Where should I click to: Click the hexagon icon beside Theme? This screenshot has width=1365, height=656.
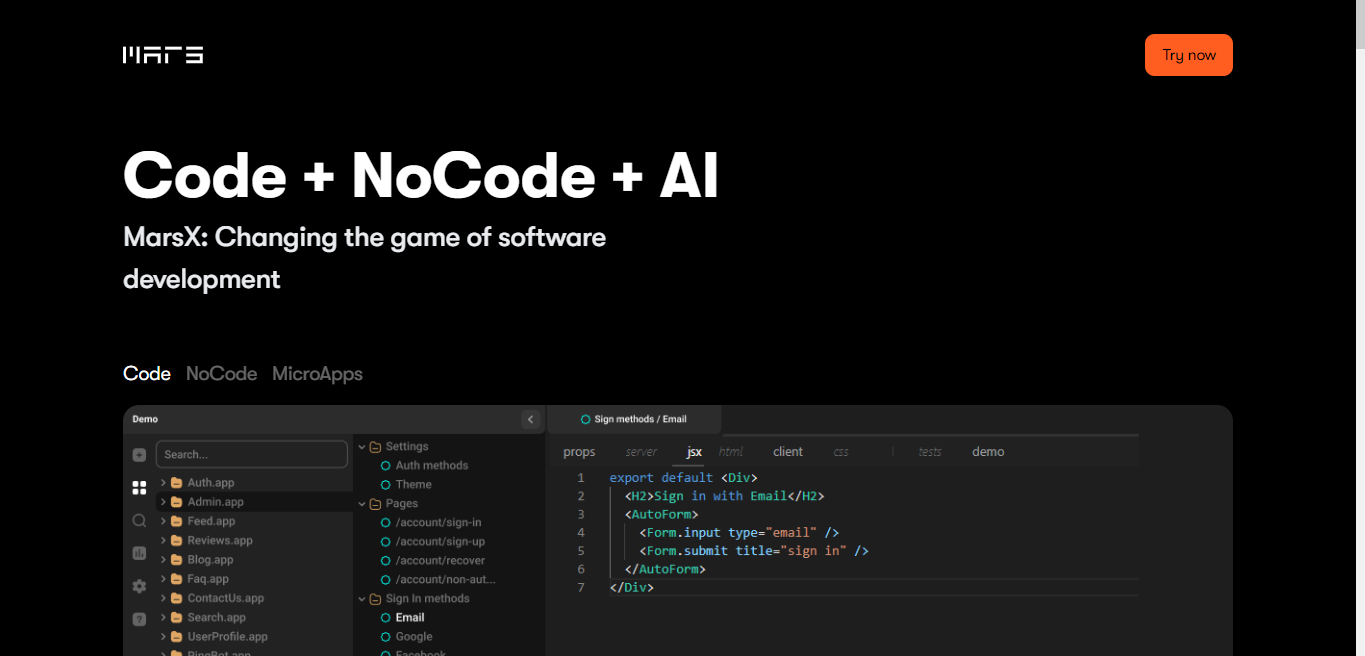[385, 484]
